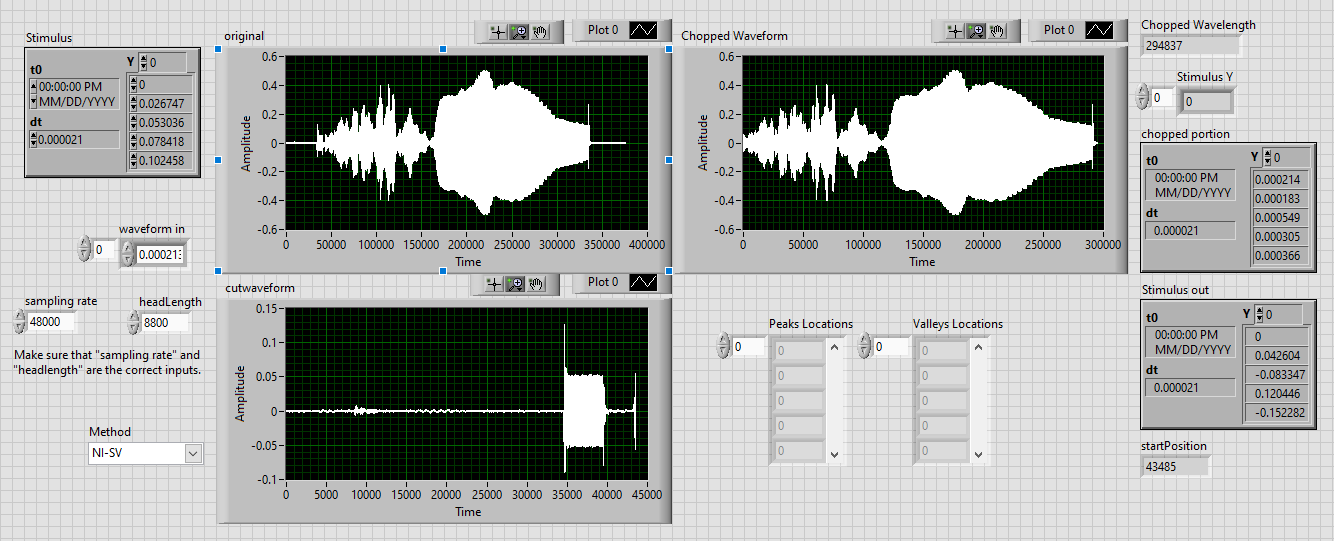Increment the headLength stepper
1334x541 pixels.
134,317
